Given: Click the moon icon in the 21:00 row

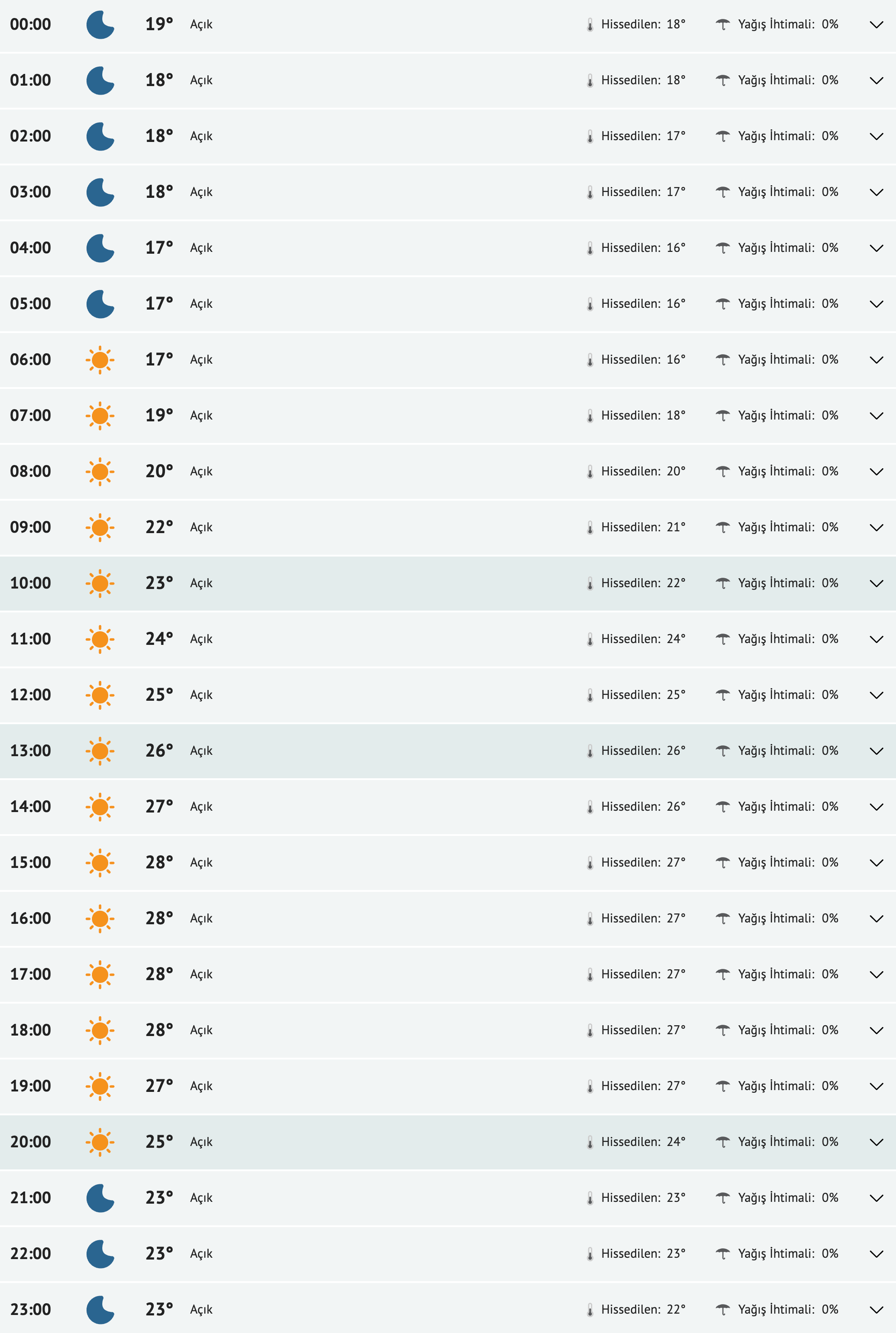Looking at the screenshot, I should pyautogui.click(x=100, y=1198).
